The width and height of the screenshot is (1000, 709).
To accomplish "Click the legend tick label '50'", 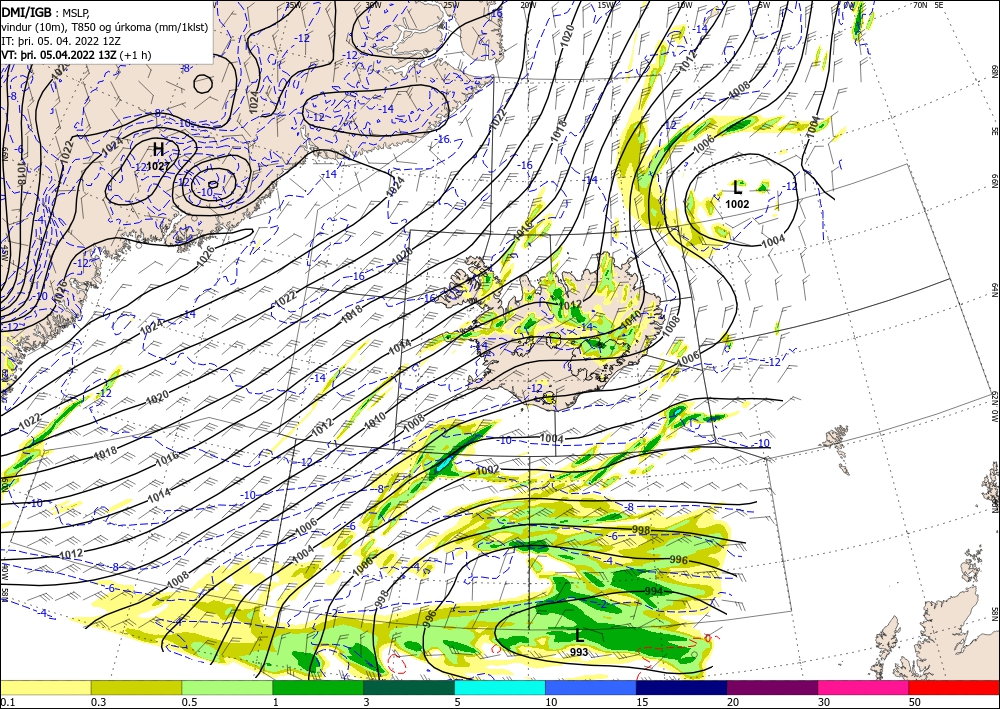I will click(914, 702).
